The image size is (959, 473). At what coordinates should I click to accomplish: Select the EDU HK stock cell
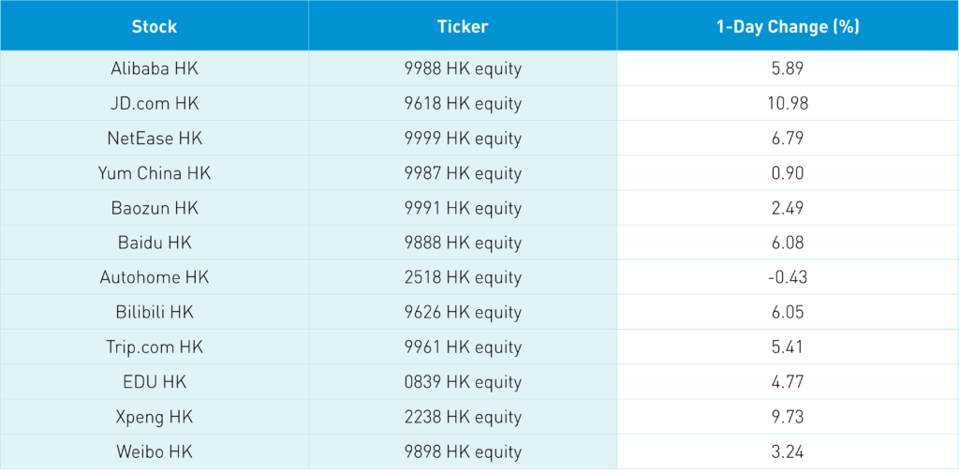[x=154, y=382]
